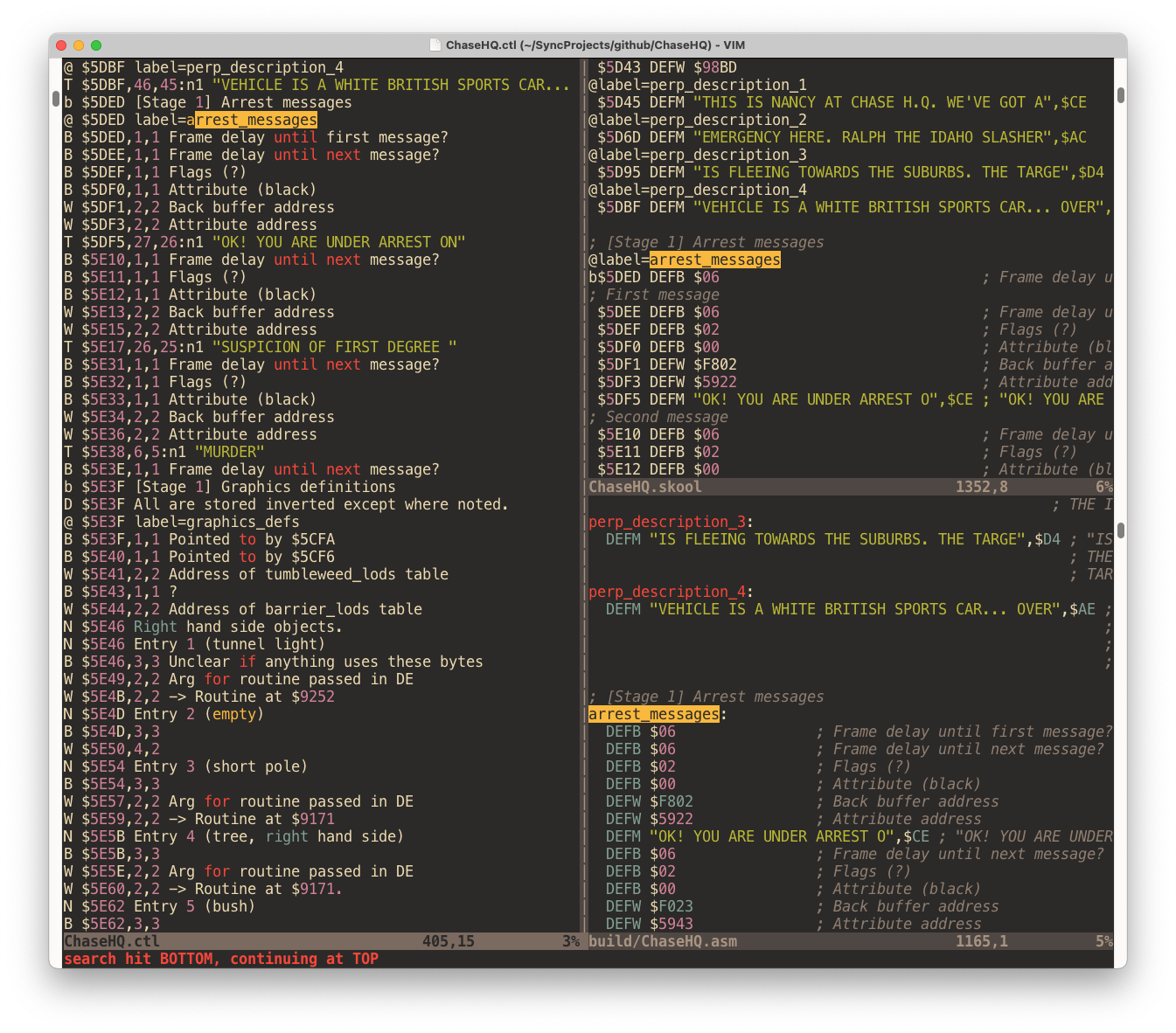Click the 'SUSPICION OF FIRST DEGREE' string line
The height and width of the screenshot is (1033, 1176).
click(x=261, y=347)
